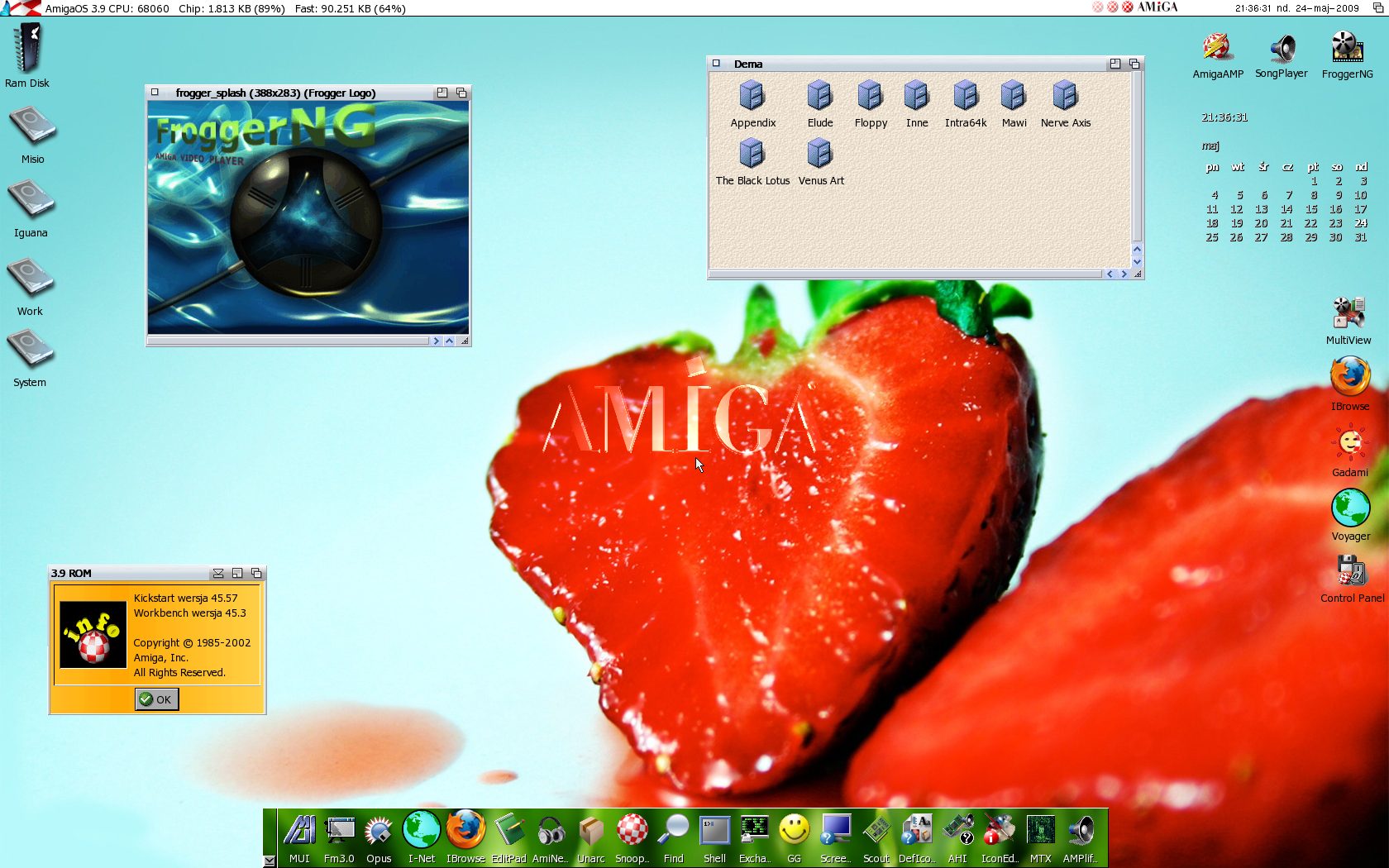Click scroll-down arrow in Dema window
Screen dimensions: 1389x868
pos(1137,261)
